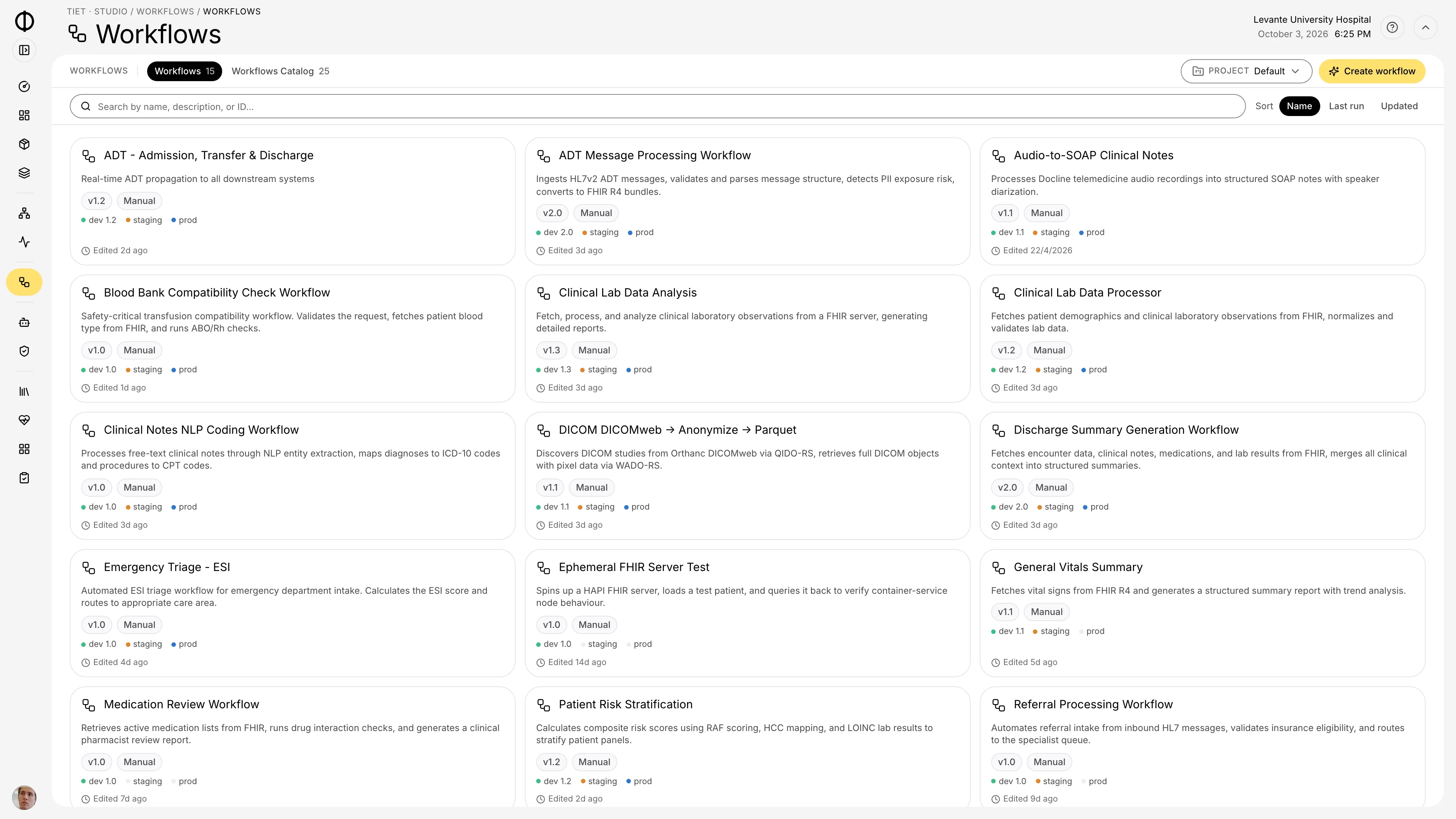
Task: Sort workflows by Name
Action: coord(1299,106)
